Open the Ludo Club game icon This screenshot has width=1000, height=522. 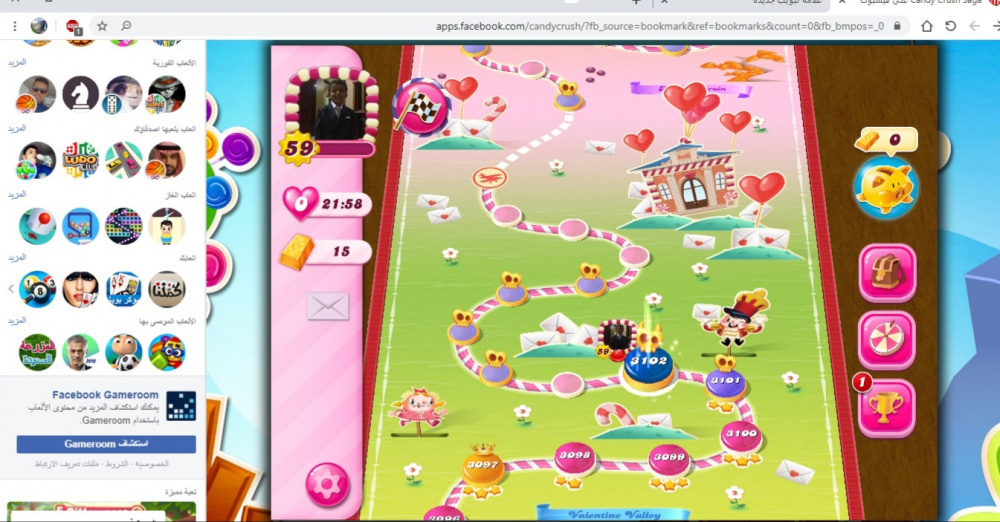[x=80, y=160]
